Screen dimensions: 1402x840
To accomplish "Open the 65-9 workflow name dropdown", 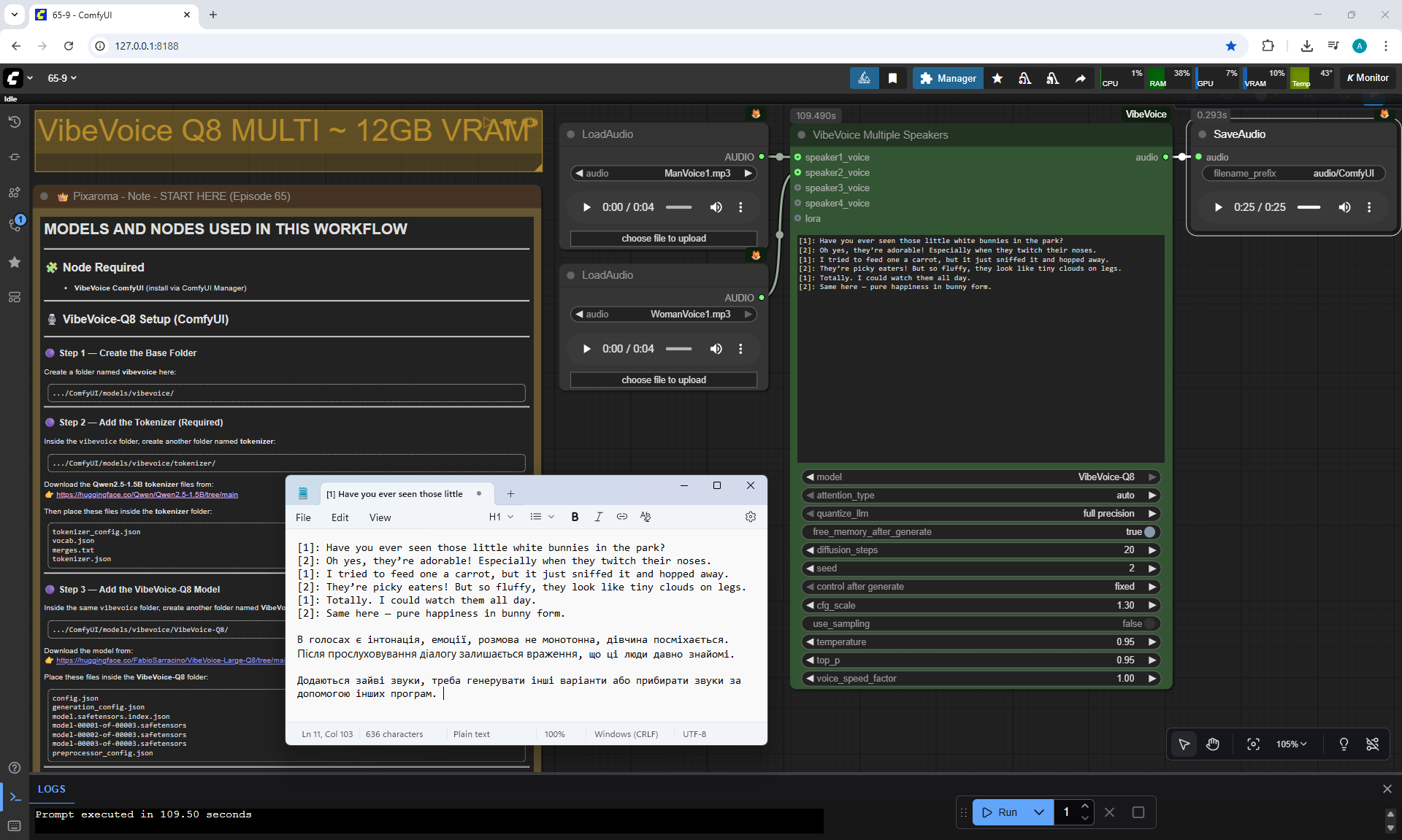I will 62,78.
